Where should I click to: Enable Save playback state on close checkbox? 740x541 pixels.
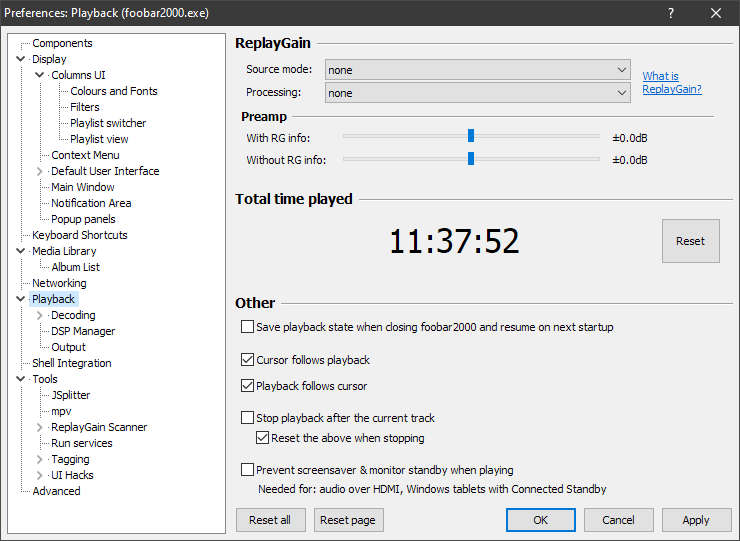(x=247, y=327)
